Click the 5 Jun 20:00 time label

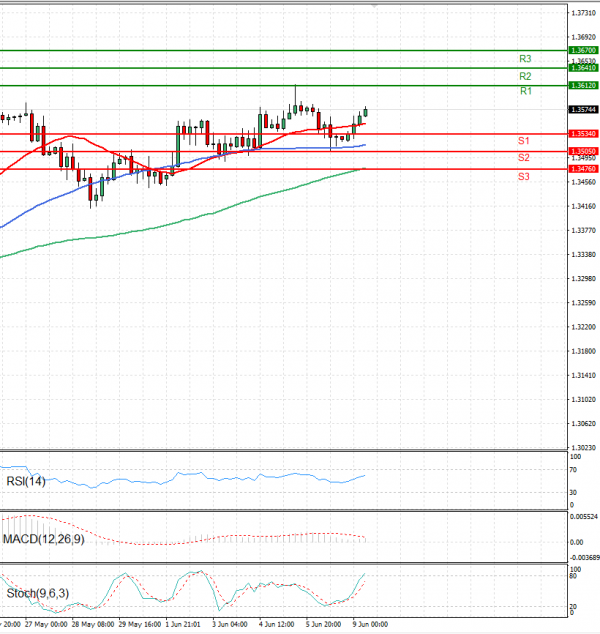323,624
